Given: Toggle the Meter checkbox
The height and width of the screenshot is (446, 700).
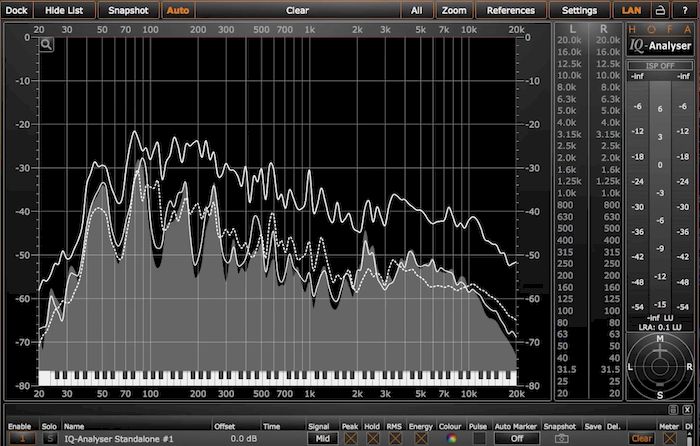Looking at the screenshot, I should (669, 439).
